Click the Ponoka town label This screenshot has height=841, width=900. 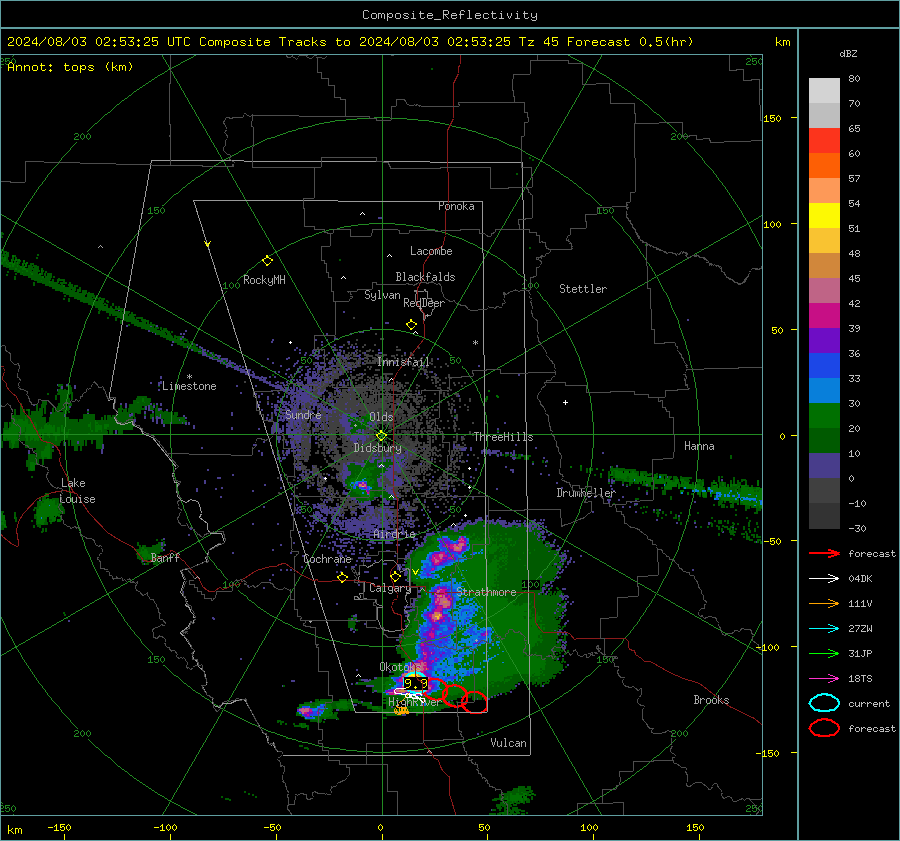[x=456, y=206]
